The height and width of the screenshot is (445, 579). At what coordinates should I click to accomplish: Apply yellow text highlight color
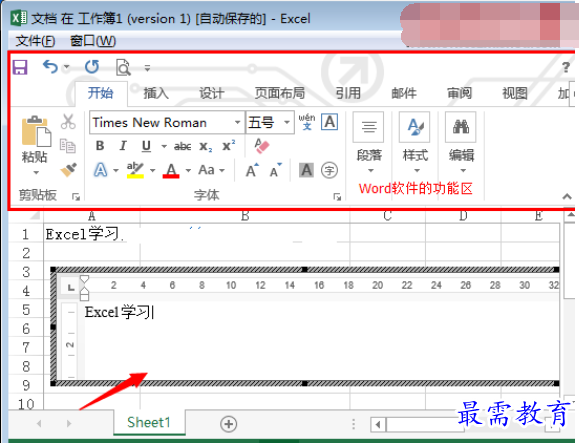tap(135, 170)
